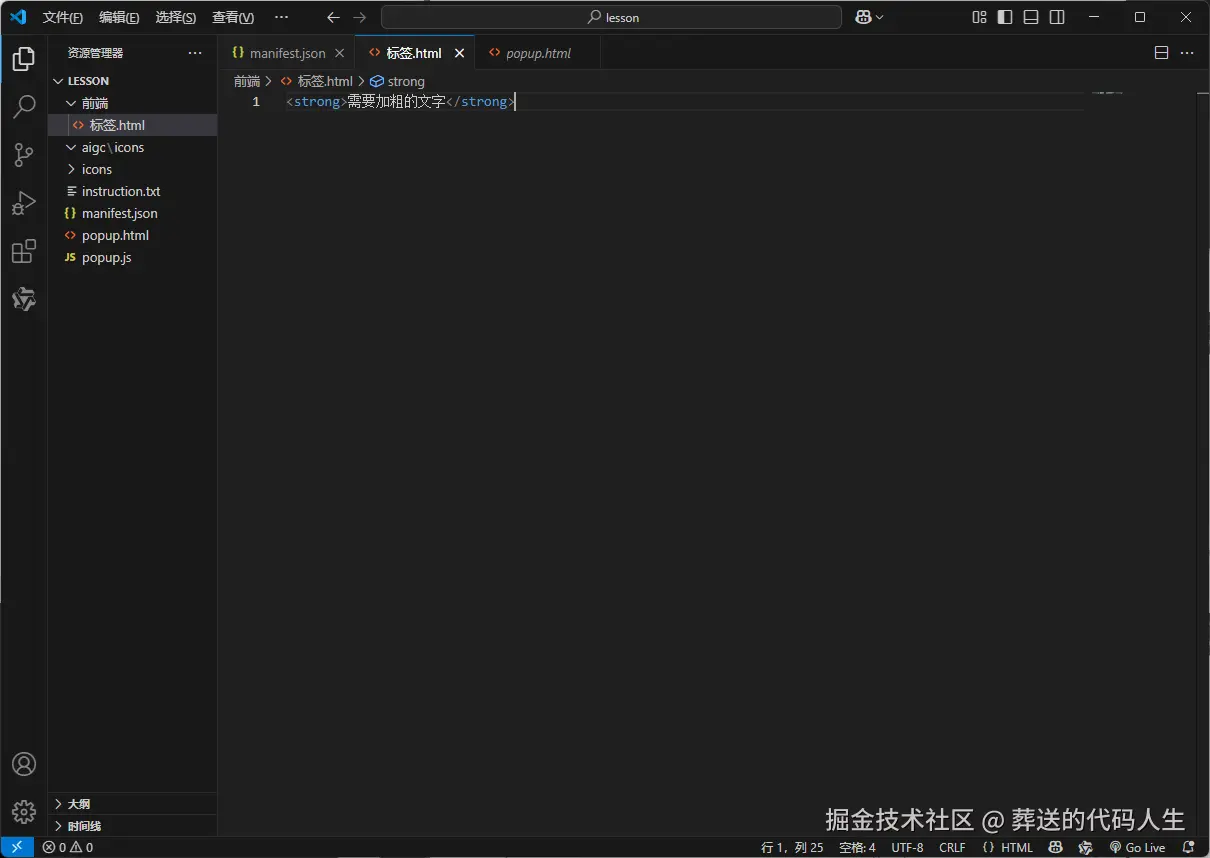The height and width of the screenshot is (858, 1210).
Task: Open the Explorer view in activity bar
Action: 24,59
